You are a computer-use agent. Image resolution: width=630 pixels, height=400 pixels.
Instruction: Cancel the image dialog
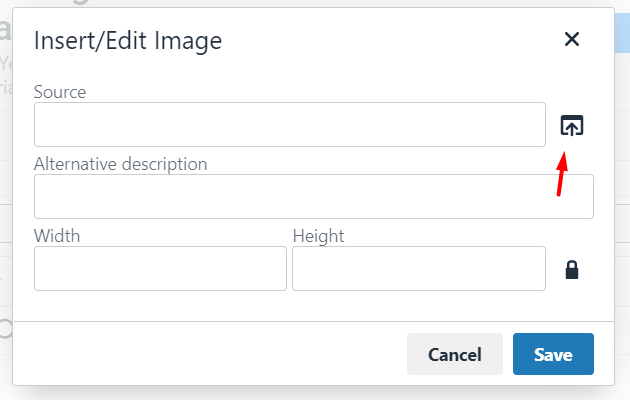(455, 354)
